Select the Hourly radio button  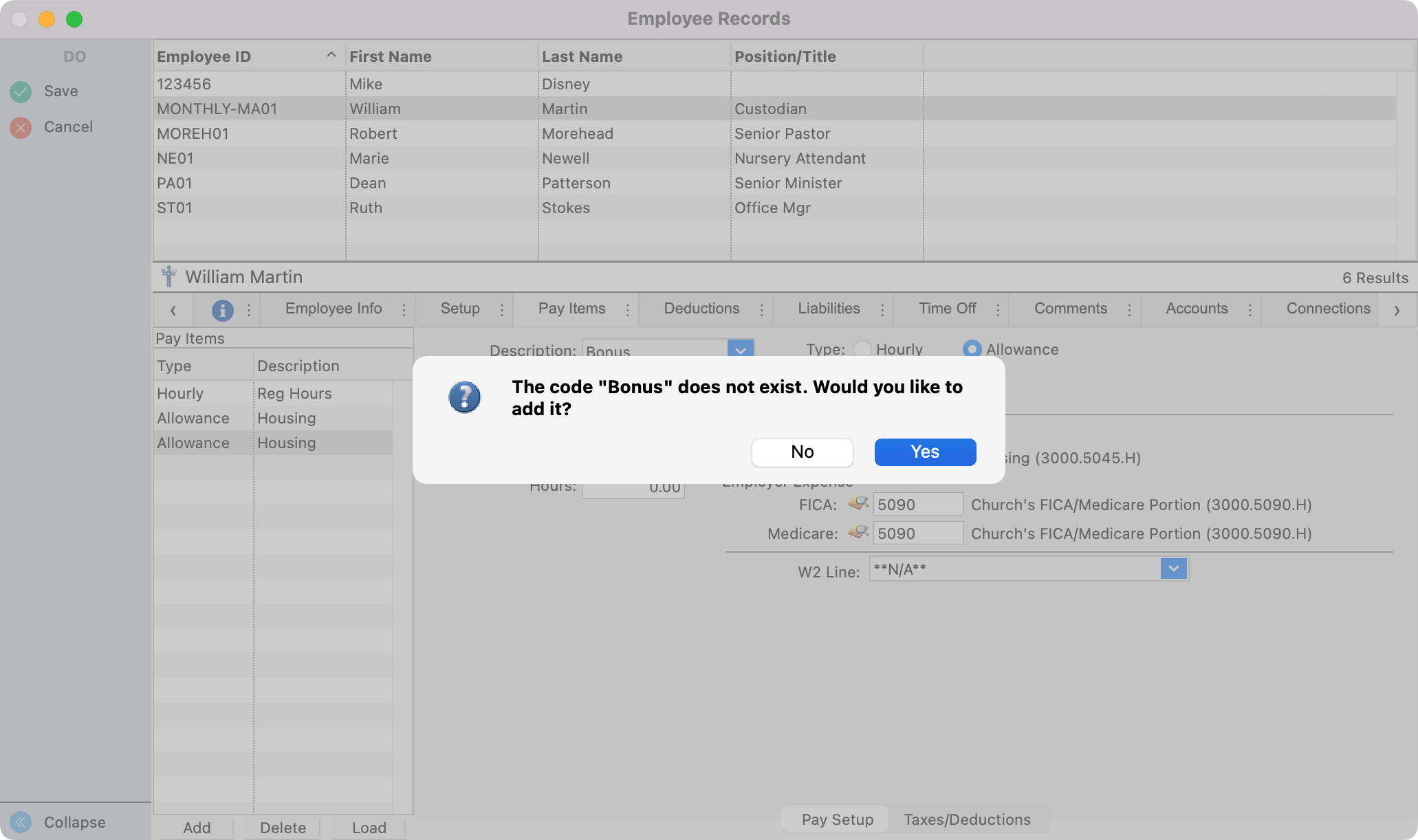[862, 349]
